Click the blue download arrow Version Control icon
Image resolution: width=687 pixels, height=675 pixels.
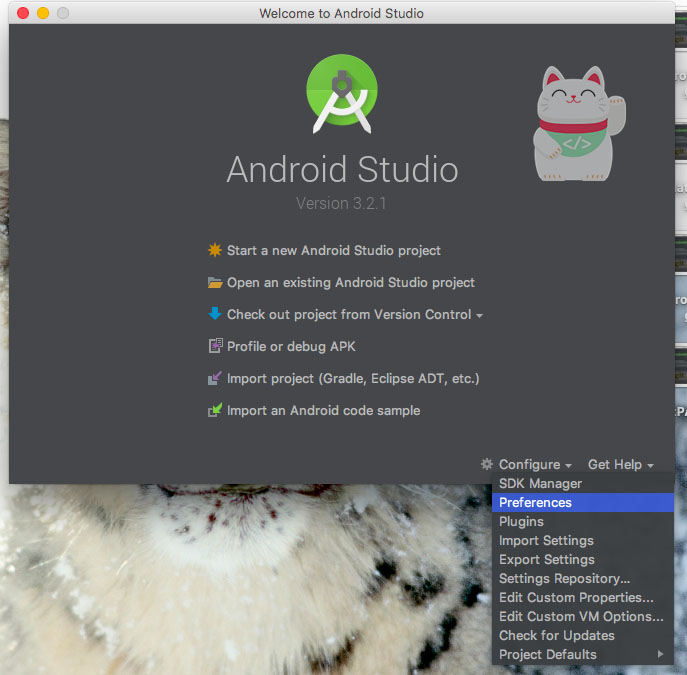215,314
